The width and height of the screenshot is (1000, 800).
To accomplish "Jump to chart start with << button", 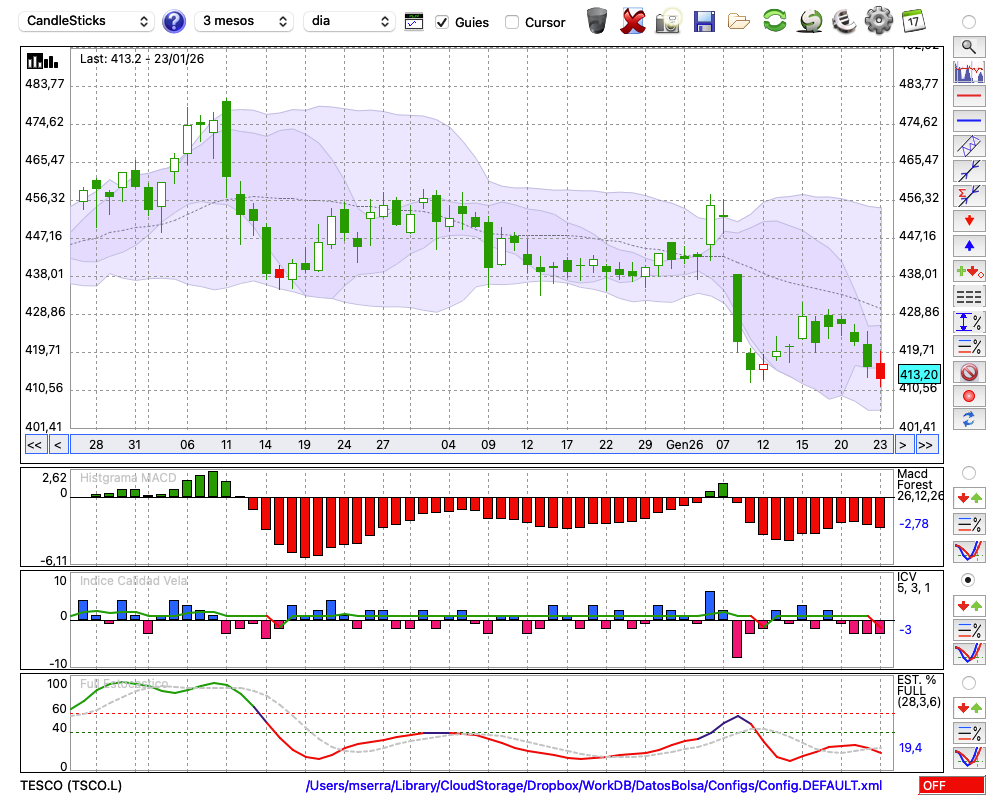I will click(x=34, y=445).
